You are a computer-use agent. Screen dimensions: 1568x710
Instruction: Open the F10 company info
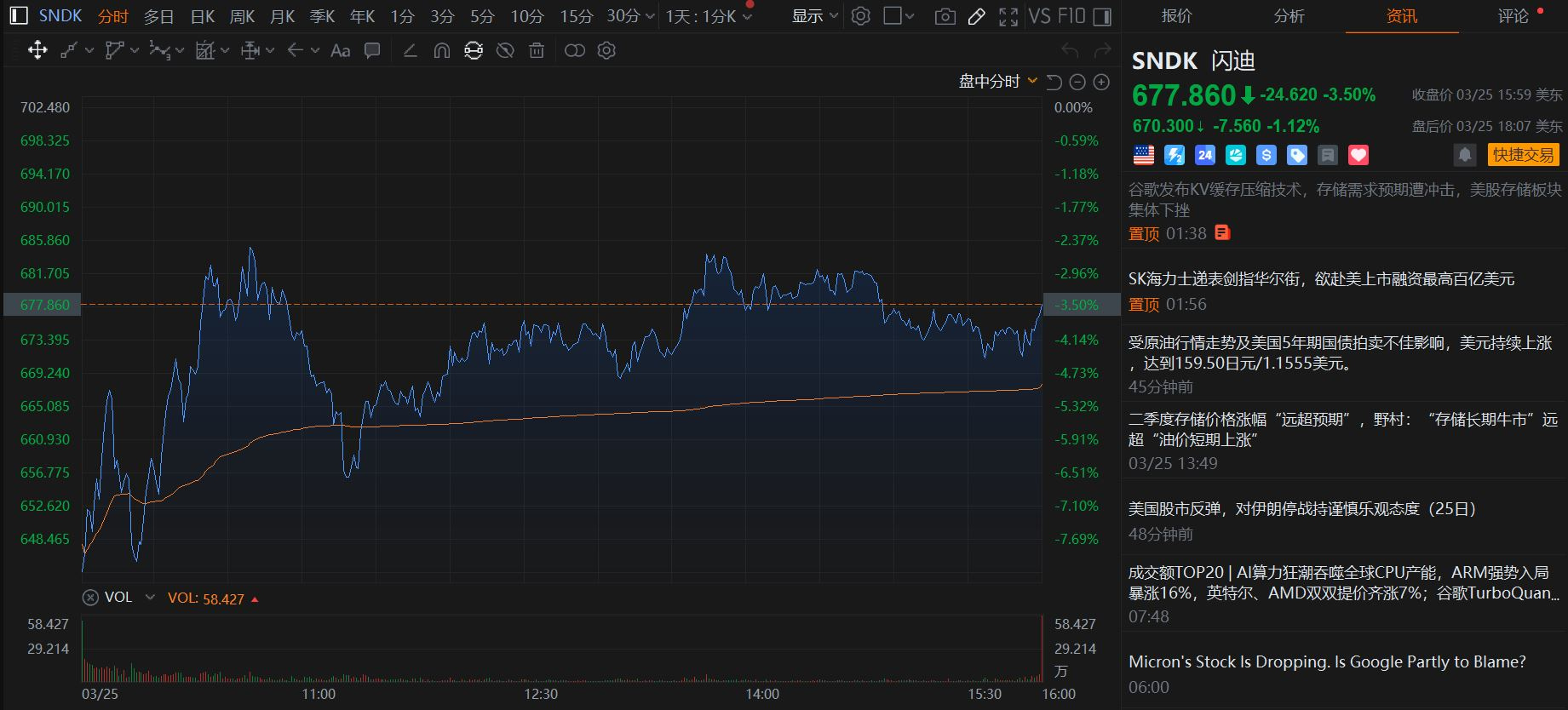pyautogui.click(x=1071, y=16)
